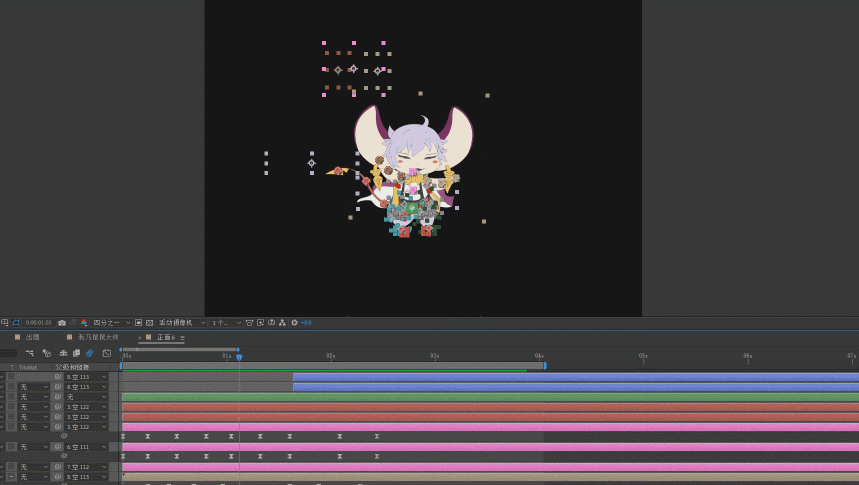Click the pick whip in 7.空 112 row
859x485 pixels.
click(x=58, y=467)
